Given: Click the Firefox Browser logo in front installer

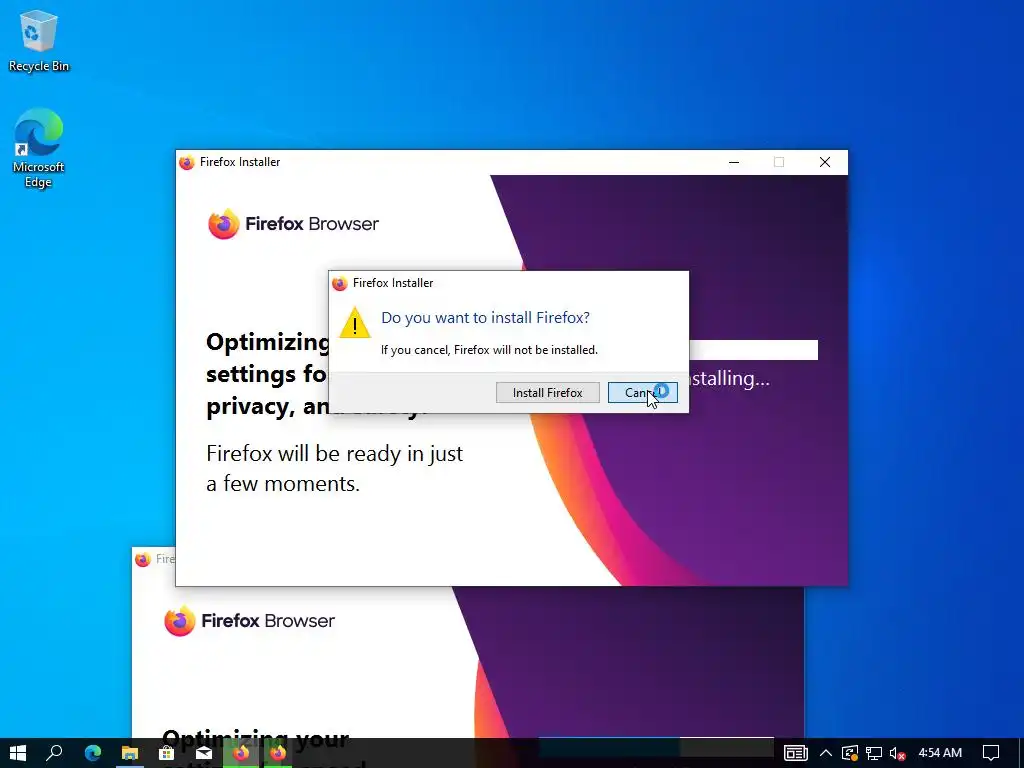Looking at the screenshot, I should (293, 224).
